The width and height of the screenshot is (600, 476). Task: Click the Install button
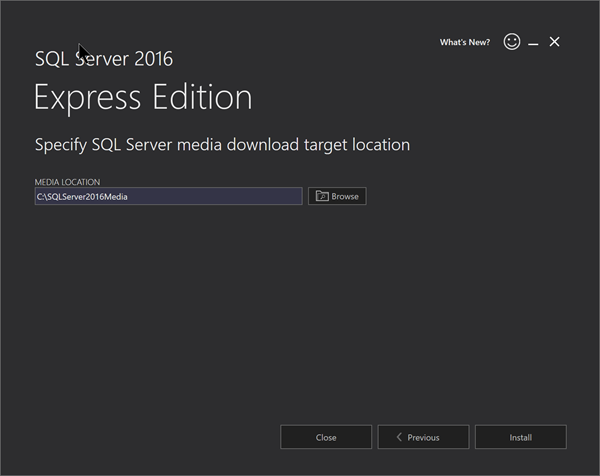click(520, 437)
